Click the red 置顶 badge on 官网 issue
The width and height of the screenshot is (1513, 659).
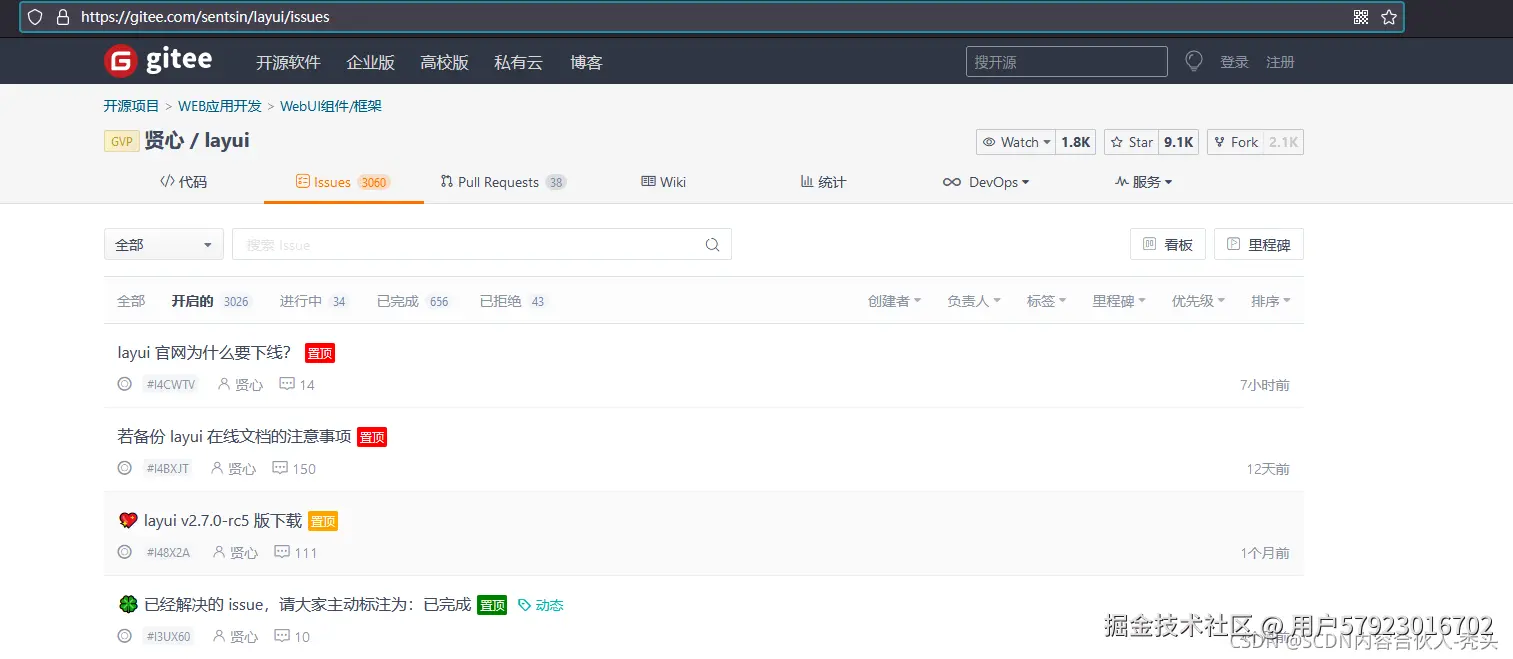click(320, 353)
